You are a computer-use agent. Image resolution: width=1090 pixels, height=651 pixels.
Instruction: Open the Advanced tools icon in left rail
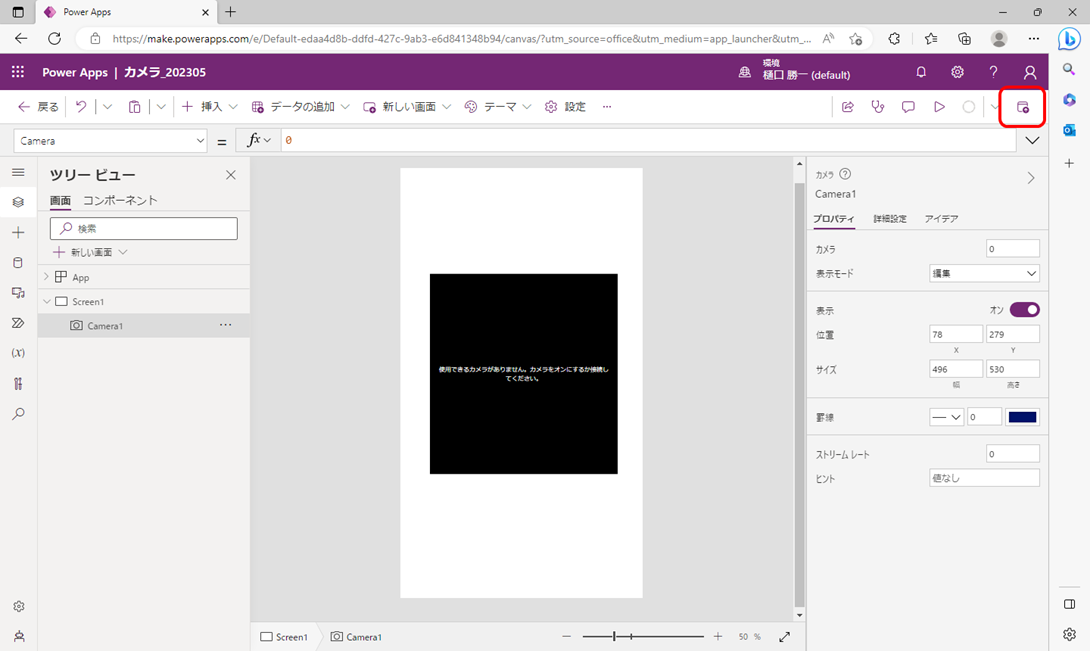click(x=19, y=383)
